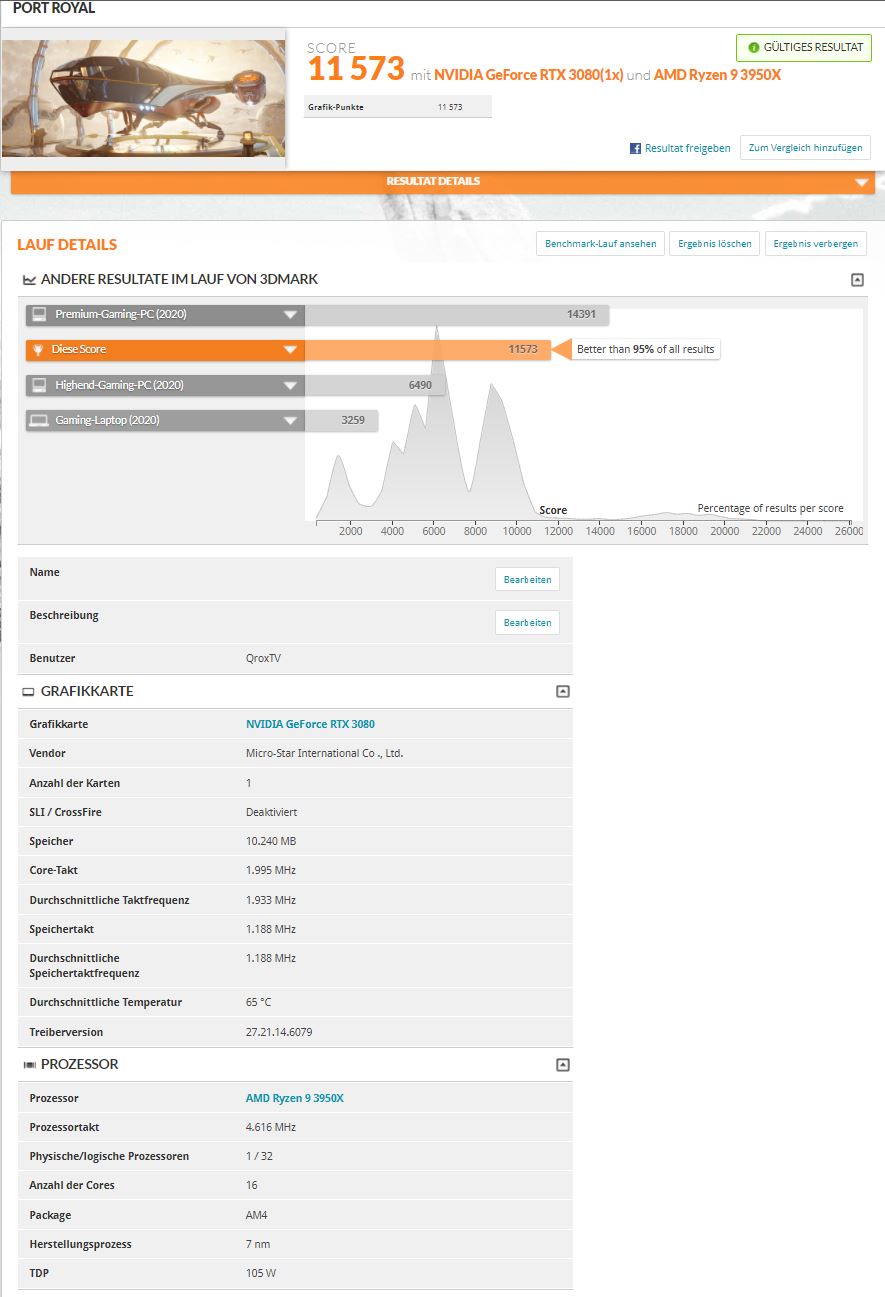Viewport: 885px width, 1297px height.
Task: Click the Better than 95% of all results tooltip
Action: (647, 350)
